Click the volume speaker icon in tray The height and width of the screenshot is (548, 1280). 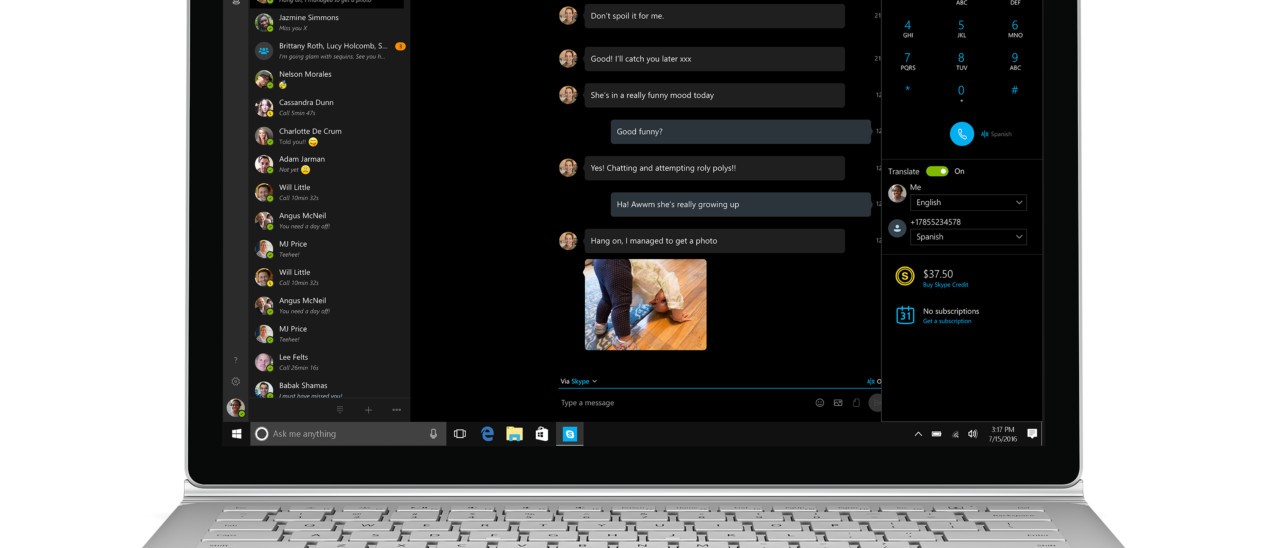coord(973,434)
